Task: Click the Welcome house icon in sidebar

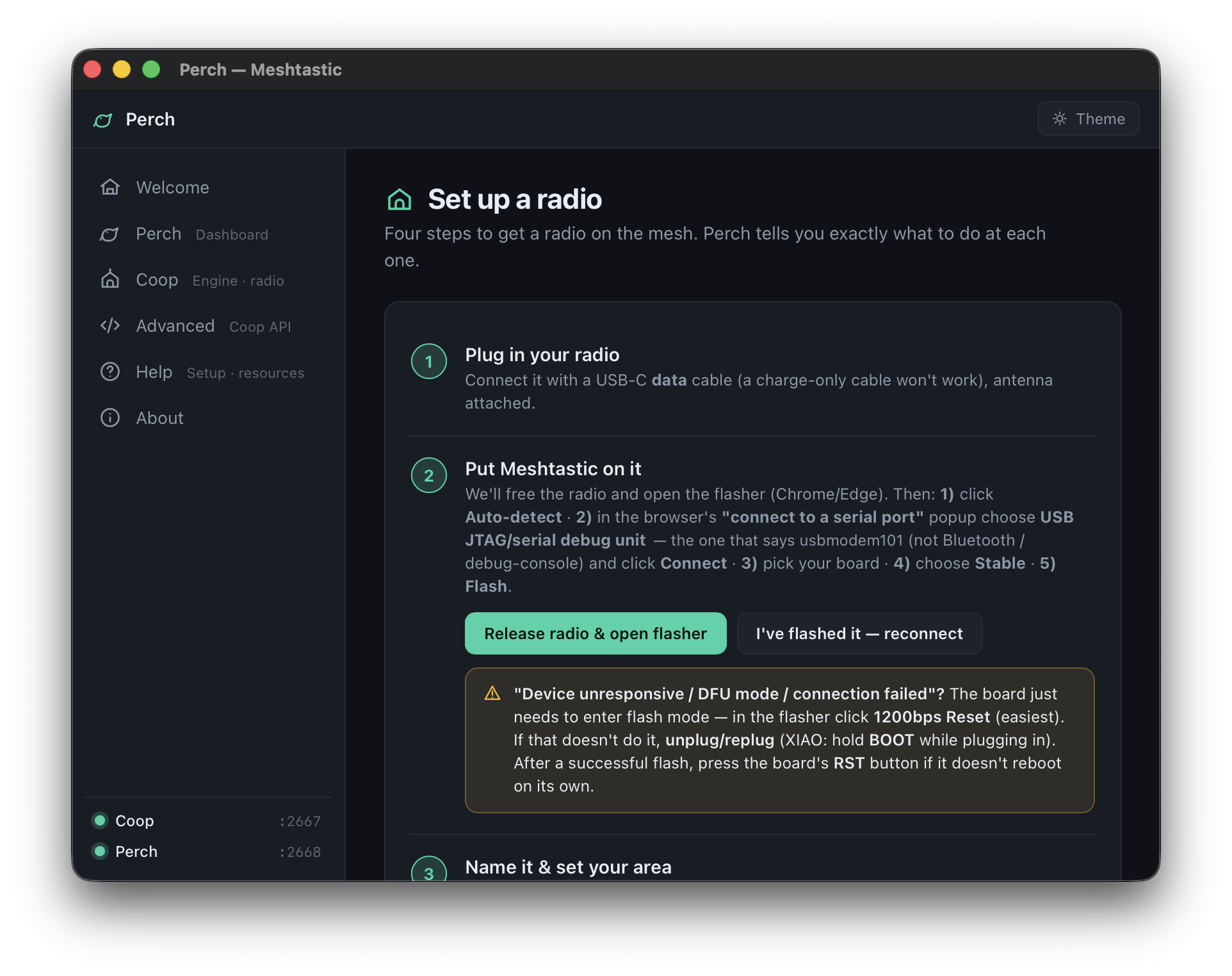Action: (110, 187)
